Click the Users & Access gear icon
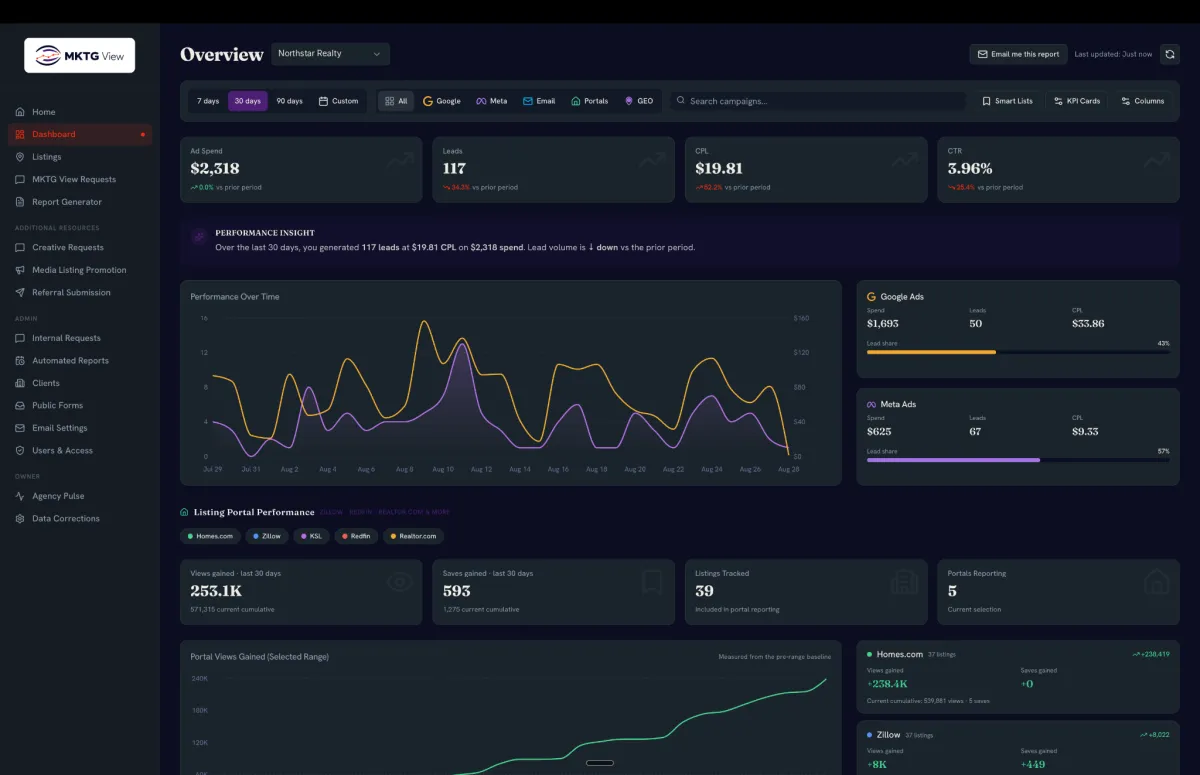The image size is (1200, 775). 20,451
